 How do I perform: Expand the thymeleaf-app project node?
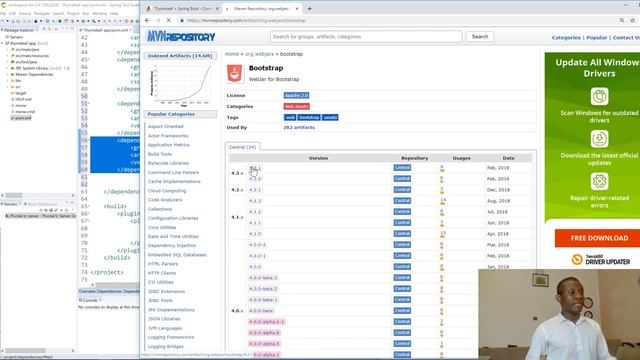[x=2, y=43]
